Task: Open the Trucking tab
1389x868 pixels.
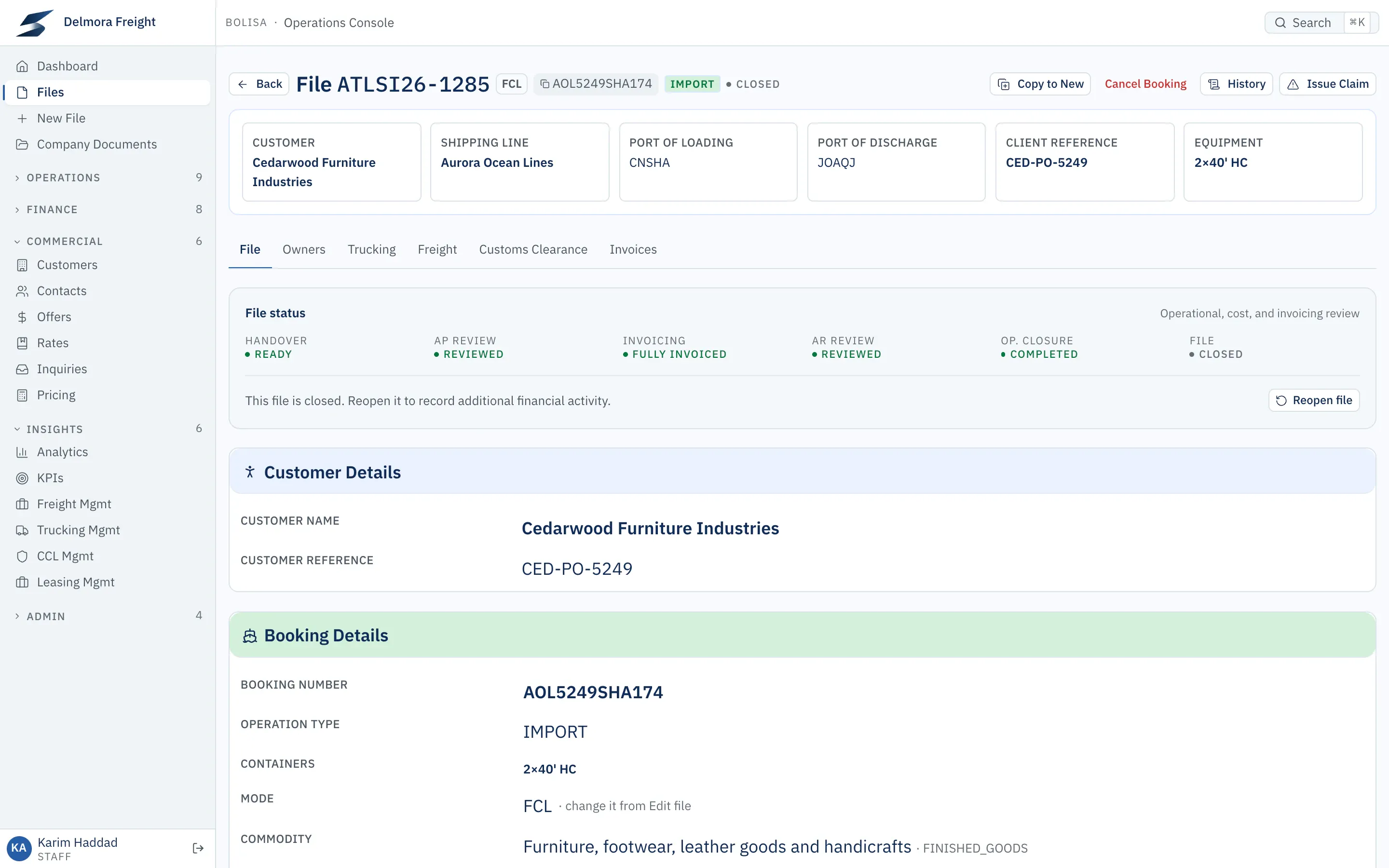Action: 371,250
